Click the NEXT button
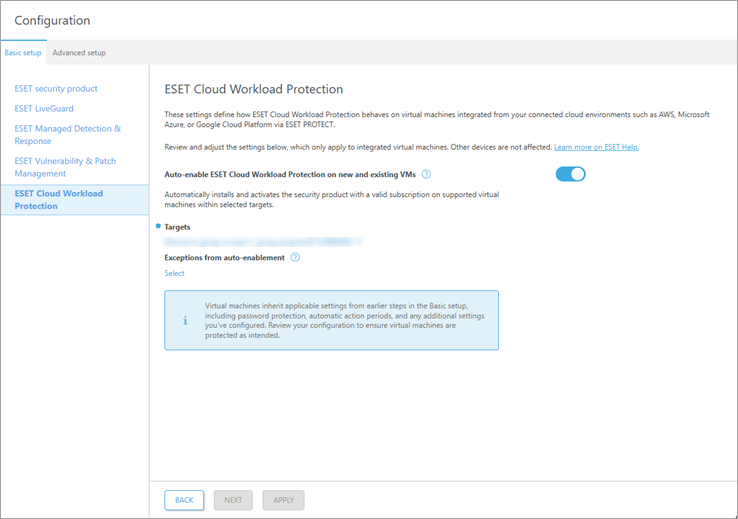 [233, 500]
